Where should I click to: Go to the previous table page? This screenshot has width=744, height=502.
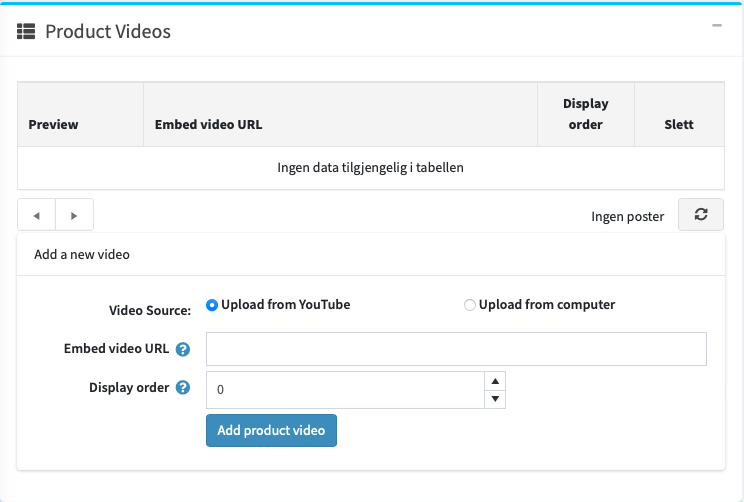[36, 215]
